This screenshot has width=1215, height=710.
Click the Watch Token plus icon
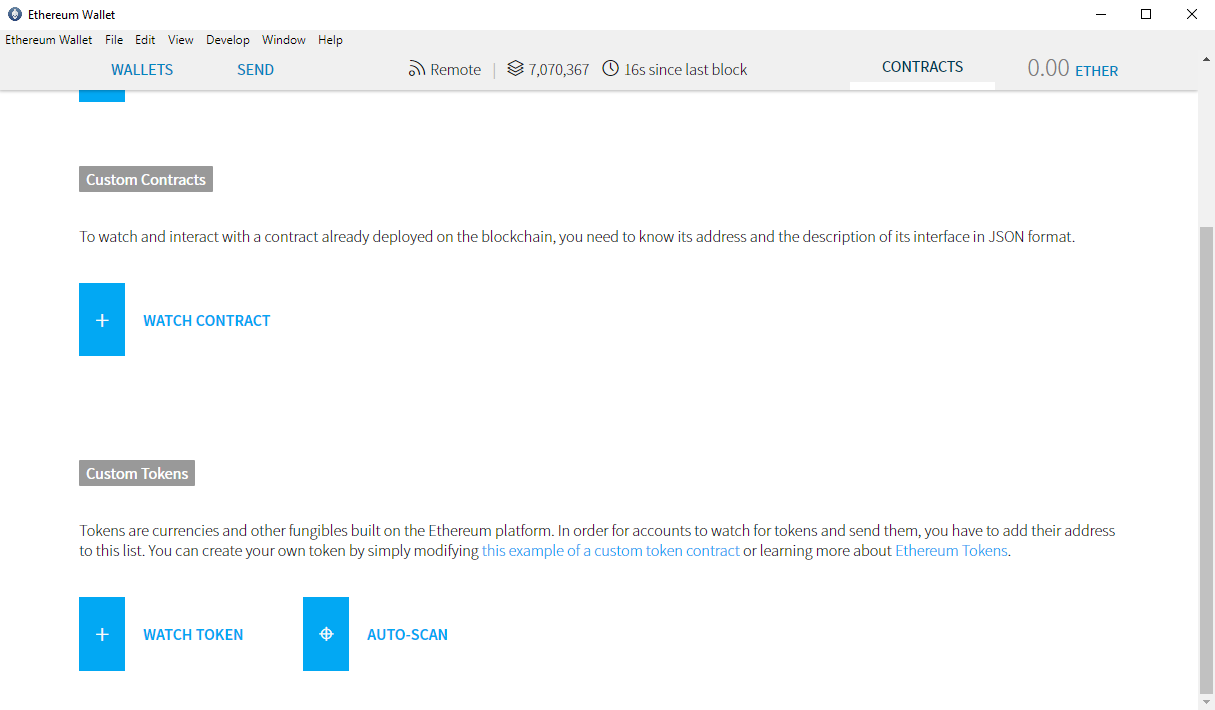pyautogui.click(x=102, y=634)
